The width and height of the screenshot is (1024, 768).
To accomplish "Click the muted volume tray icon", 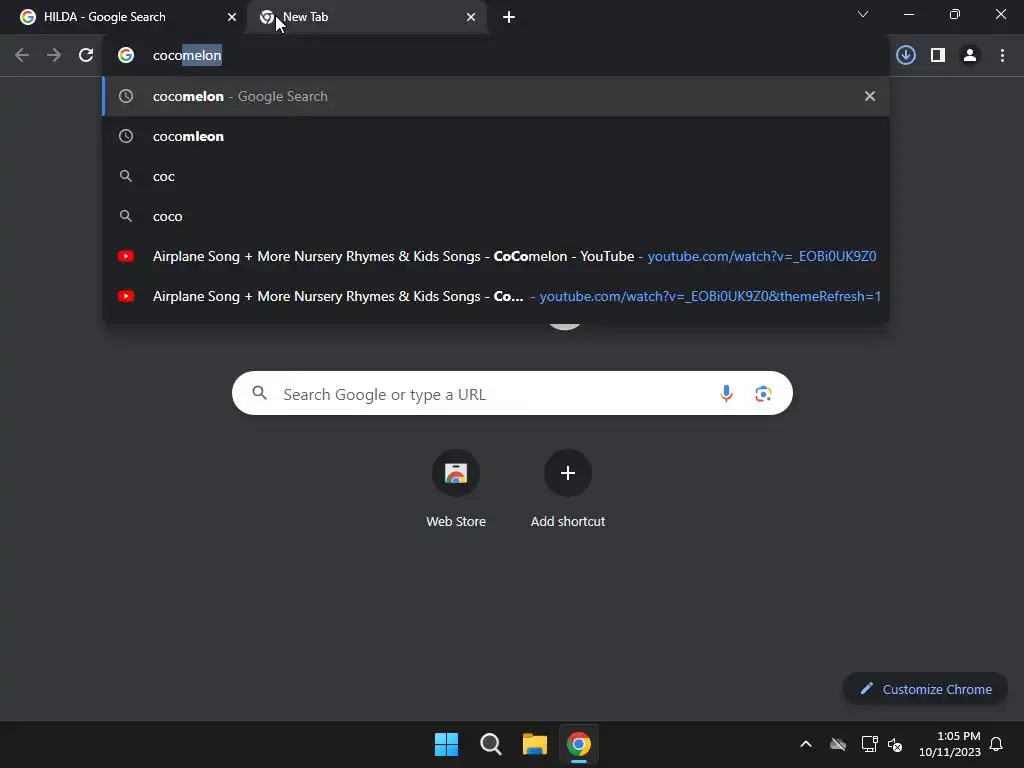I will [895, 744].
